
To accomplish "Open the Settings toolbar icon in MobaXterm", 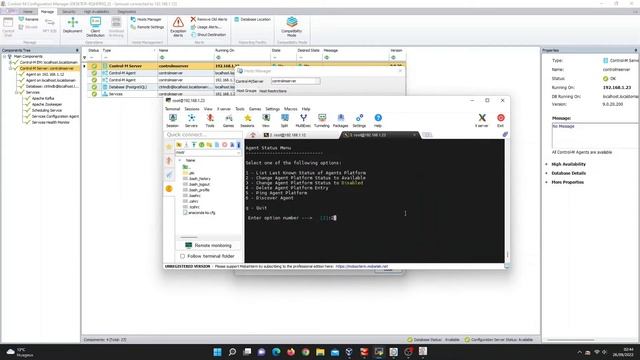I will click(359, 120).
